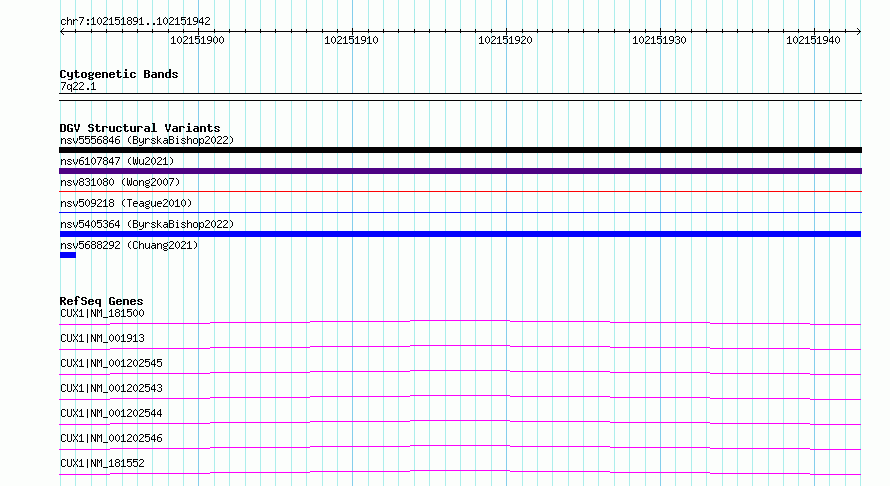890x486 pixels.
Task: Click the RefSeq Genes track title
Action: pos(101,301)
